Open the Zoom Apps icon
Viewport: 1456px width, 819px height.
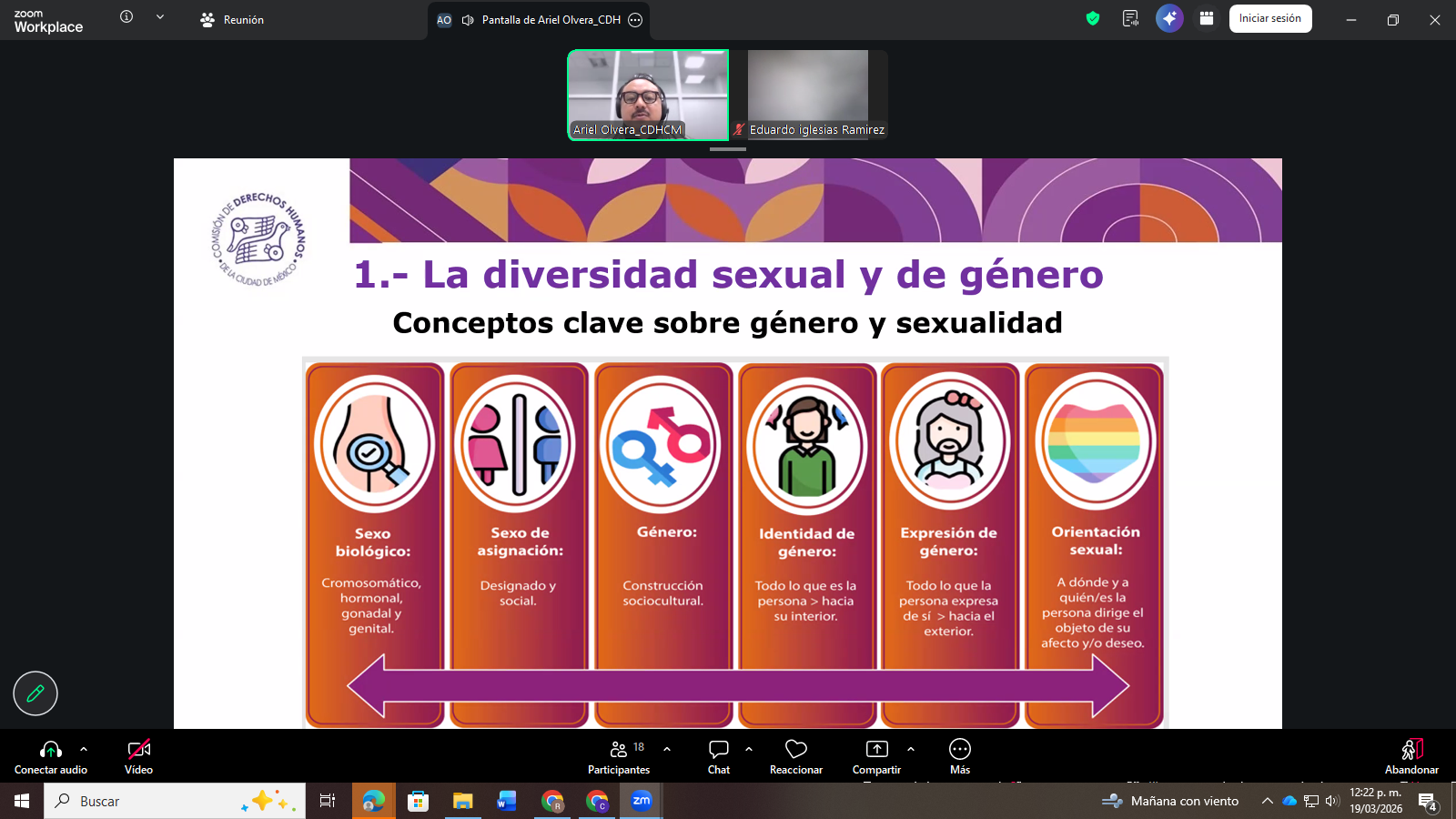tap(1206, 18)
